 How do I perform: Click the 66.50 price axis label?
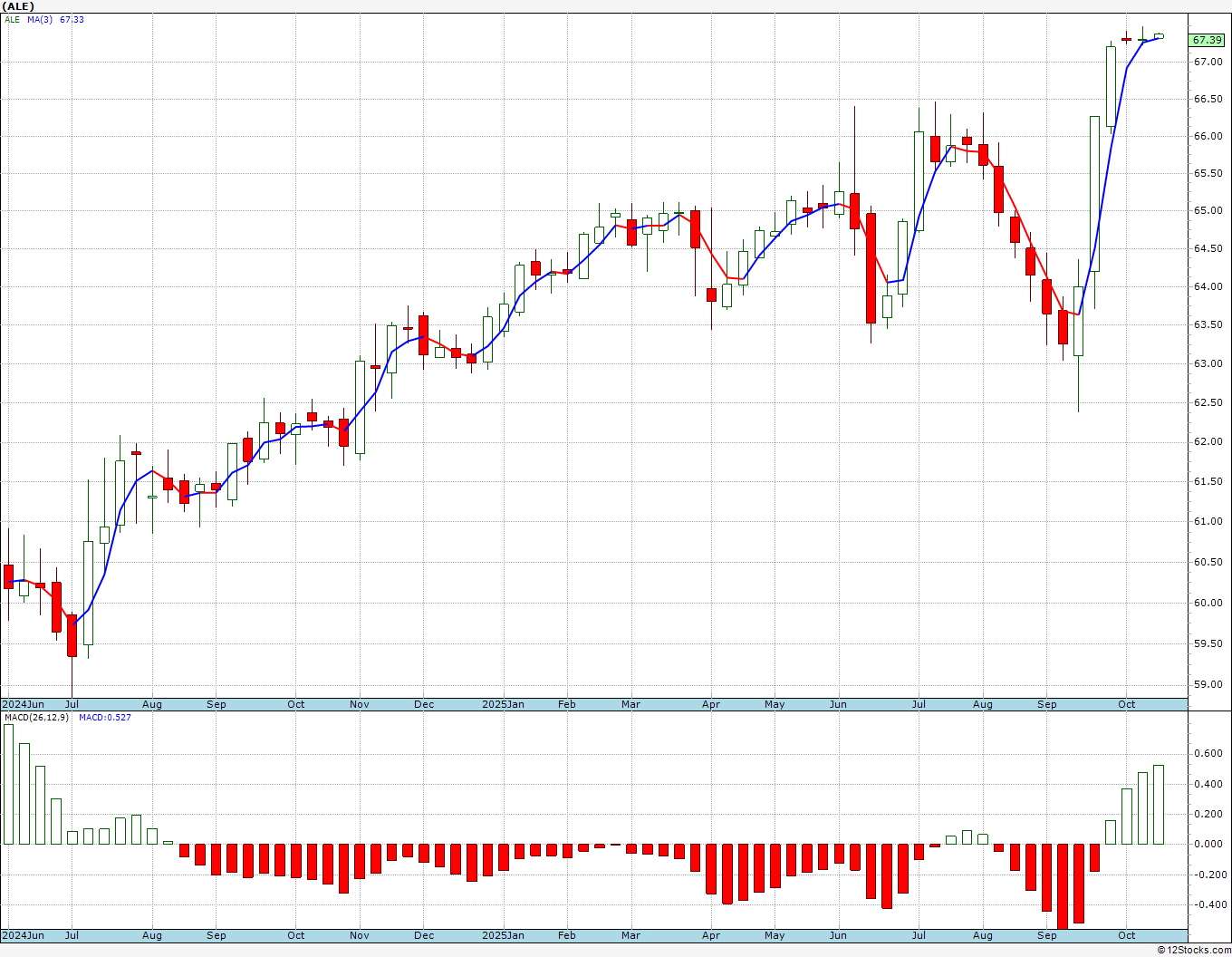[x=1207, y=99]
